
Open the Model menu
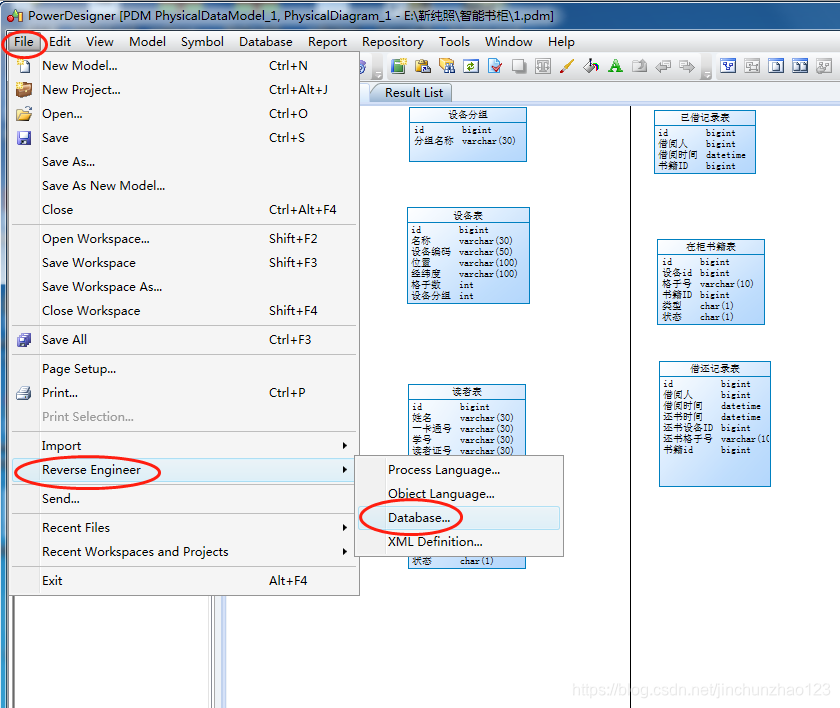[147, 42]
